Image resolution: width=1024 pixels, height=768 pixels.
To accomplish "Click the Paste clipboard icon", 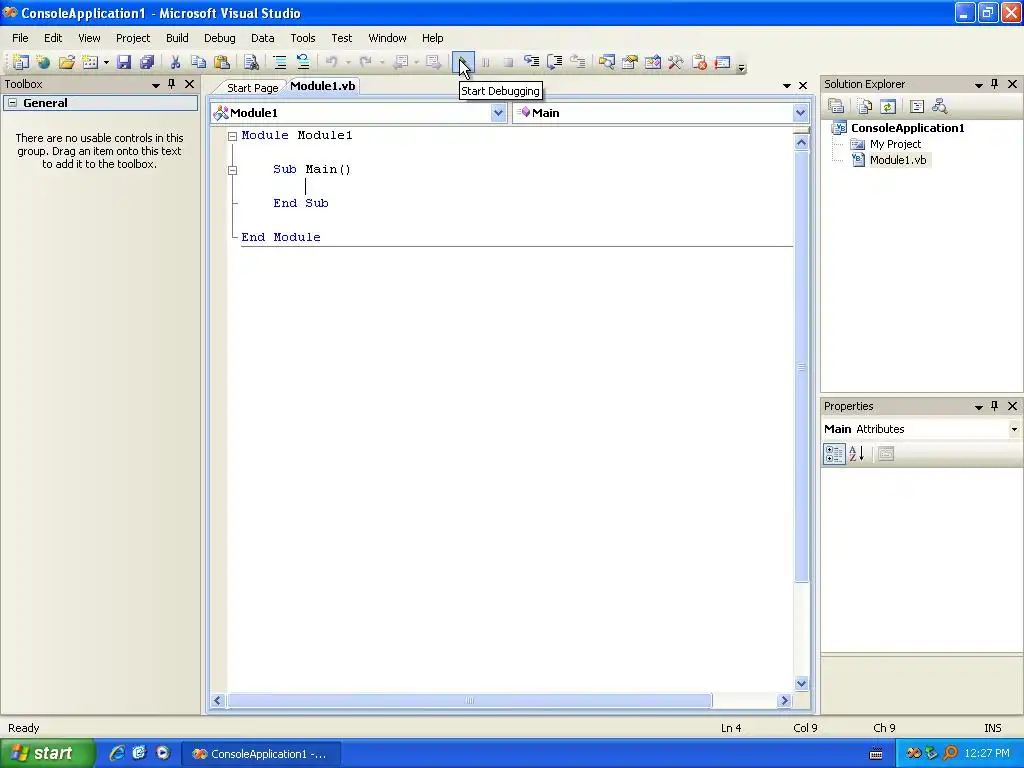I will (222, 62).
